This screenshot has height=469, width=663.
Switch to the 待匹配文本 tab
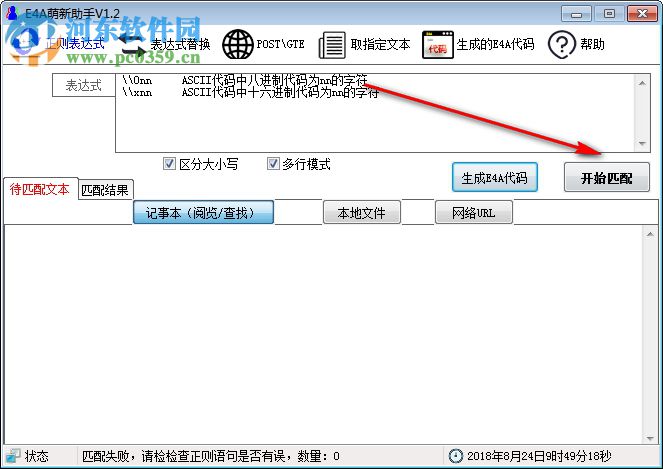coord(40,189)
